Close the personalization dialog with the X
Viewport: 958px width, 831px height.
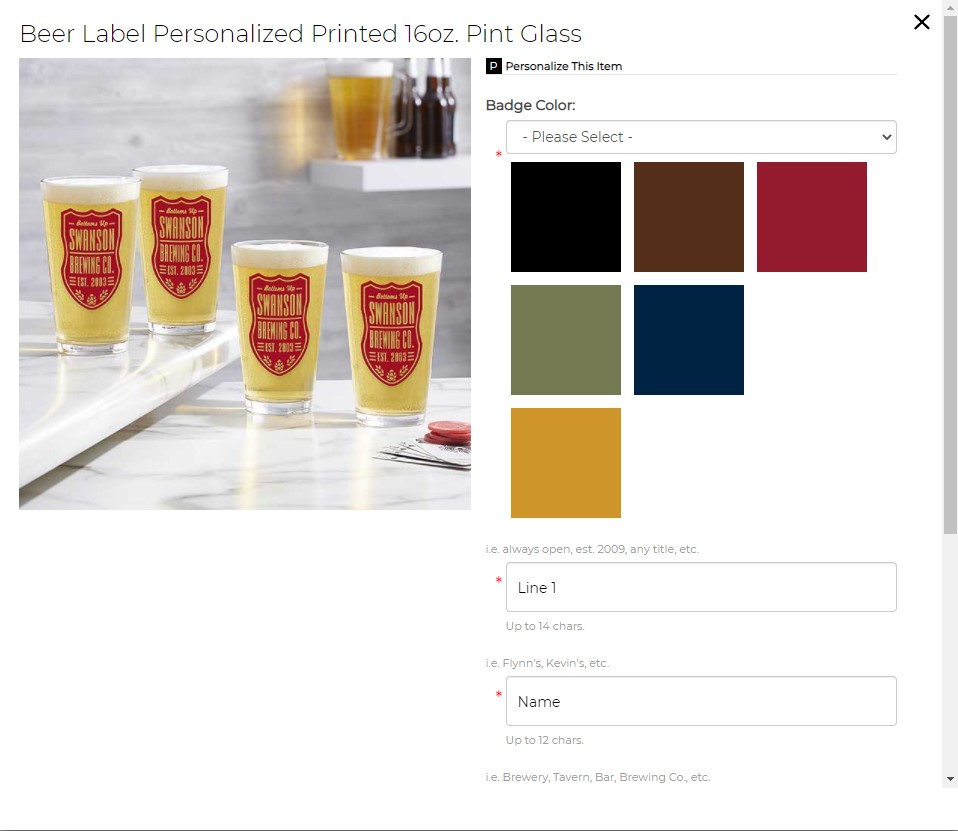pyautogui.click(x=921, y=22)
